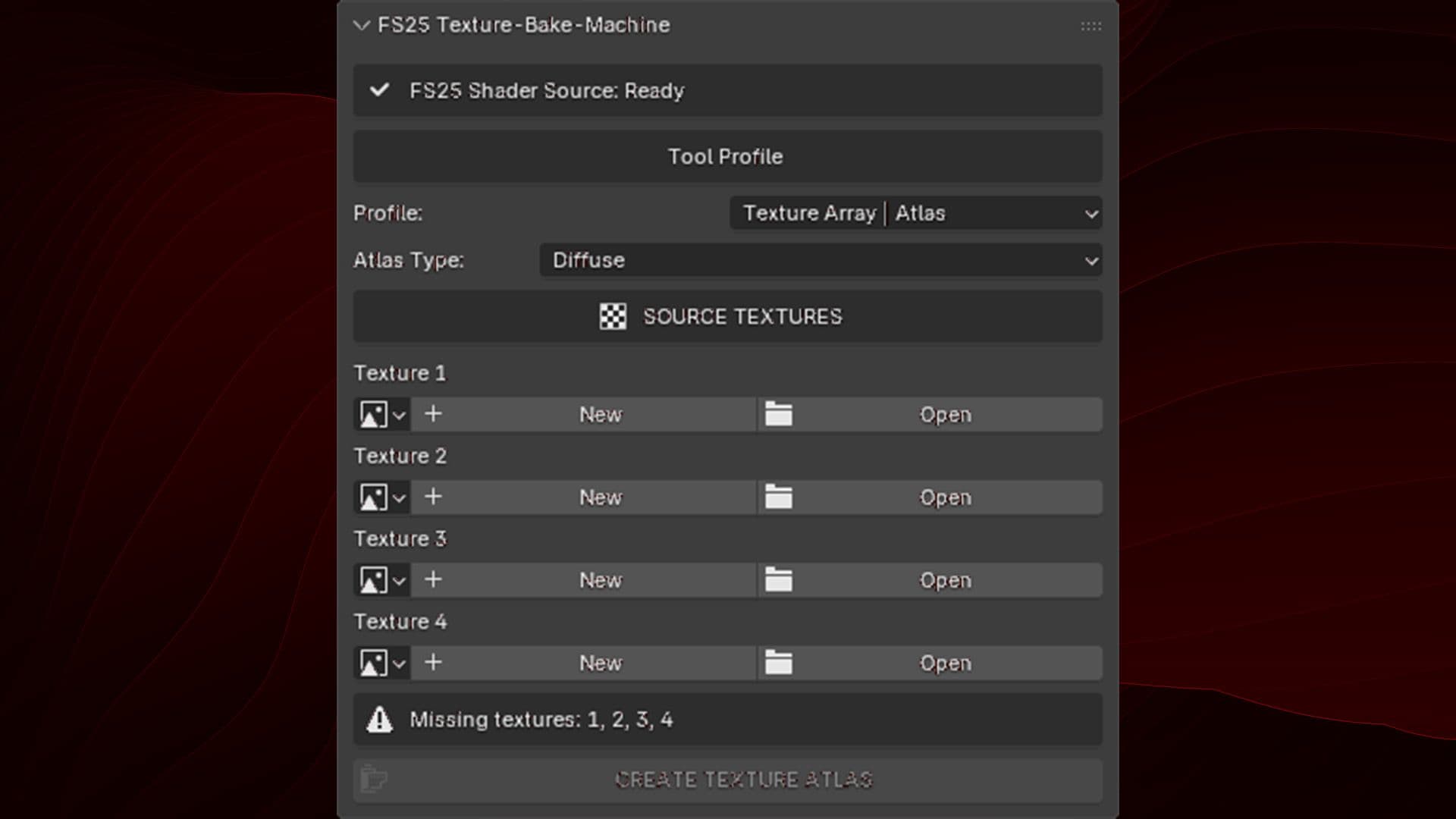Click the panel drag-handle dots icon
The width and height of the screenshot is (1456, 819).
coord(1090,26)
